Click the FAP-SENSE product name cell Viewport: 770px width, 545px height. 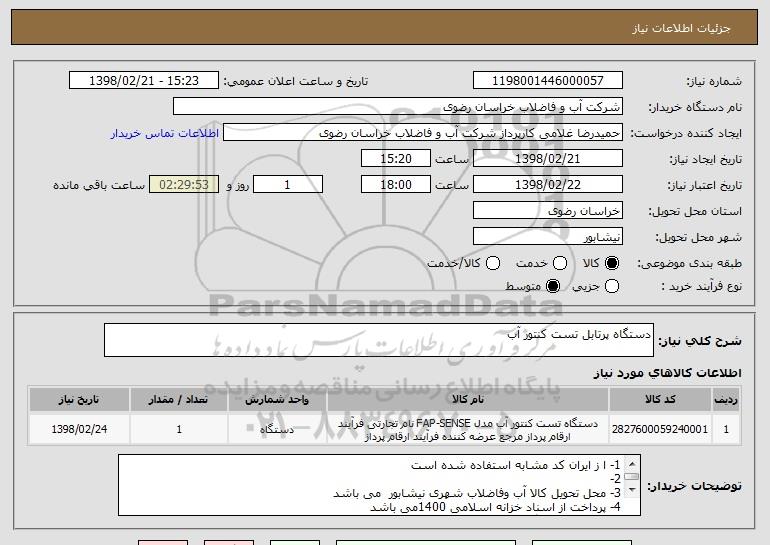click(x=468, y=429)
